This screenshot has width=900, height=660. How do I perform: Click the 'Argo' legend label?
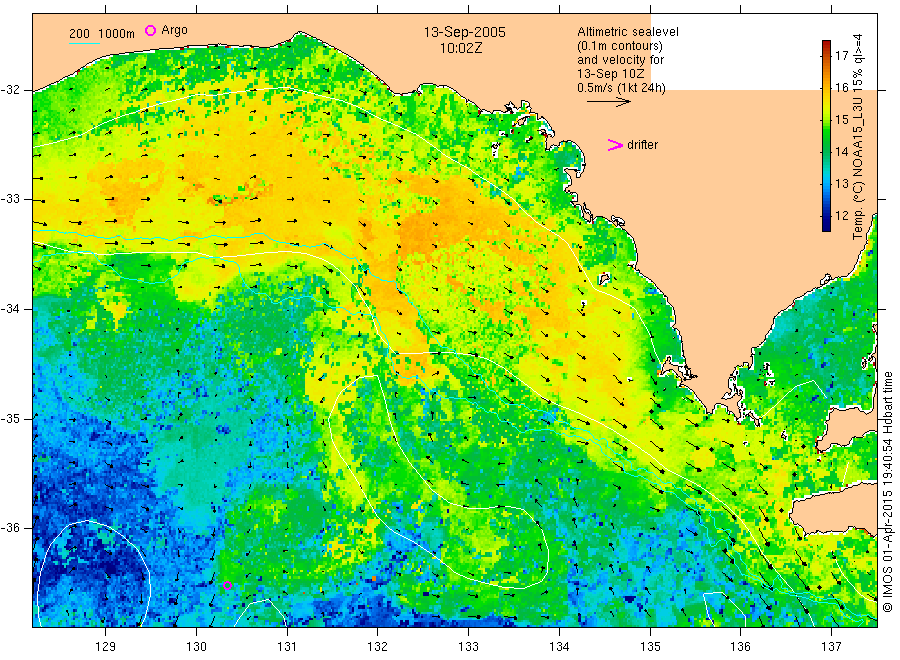click(x=174, y=30)
